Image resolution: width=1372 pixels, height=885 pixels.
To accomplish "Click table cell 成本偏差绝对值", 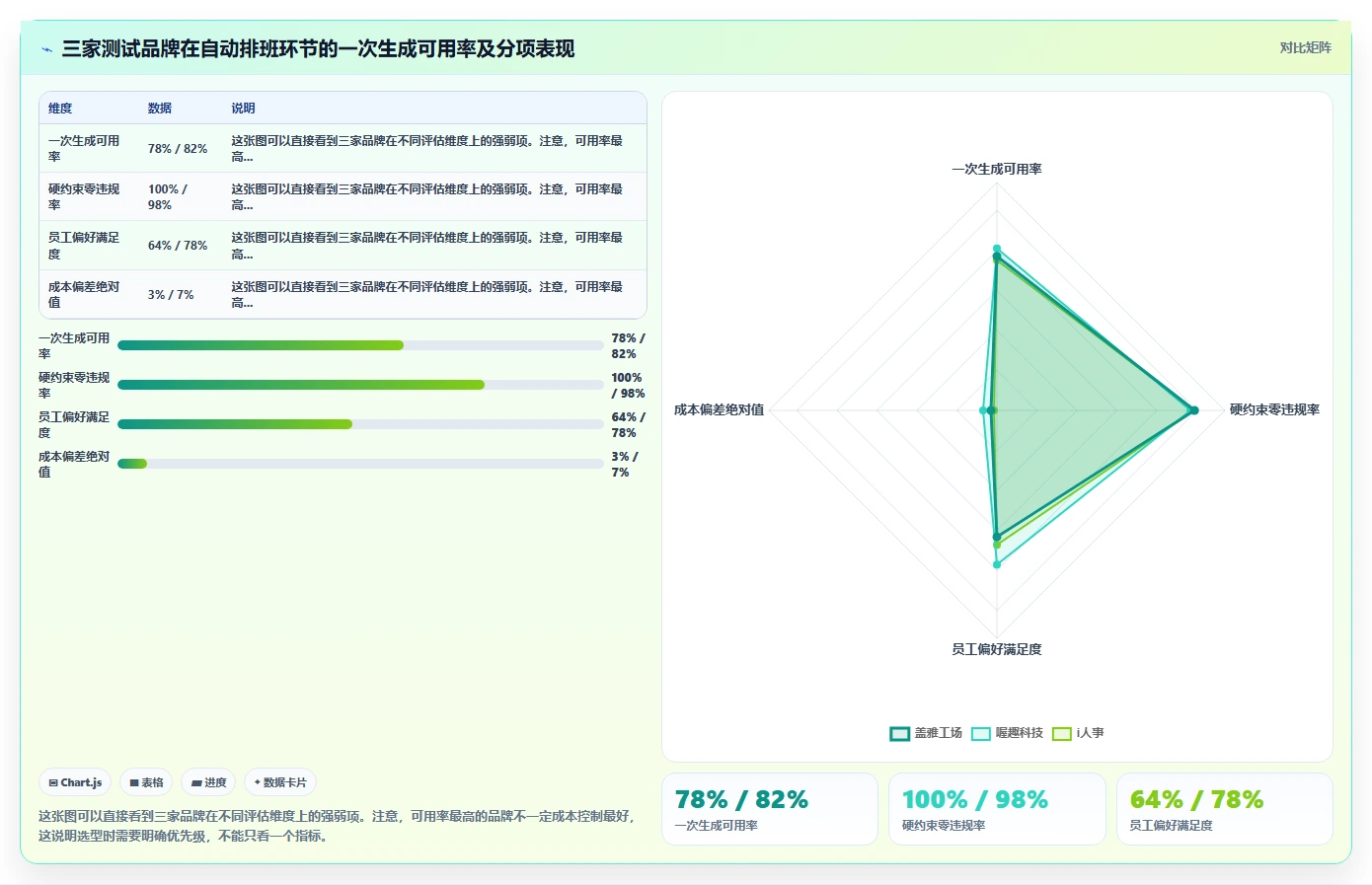I will click(x=85, y=295).
